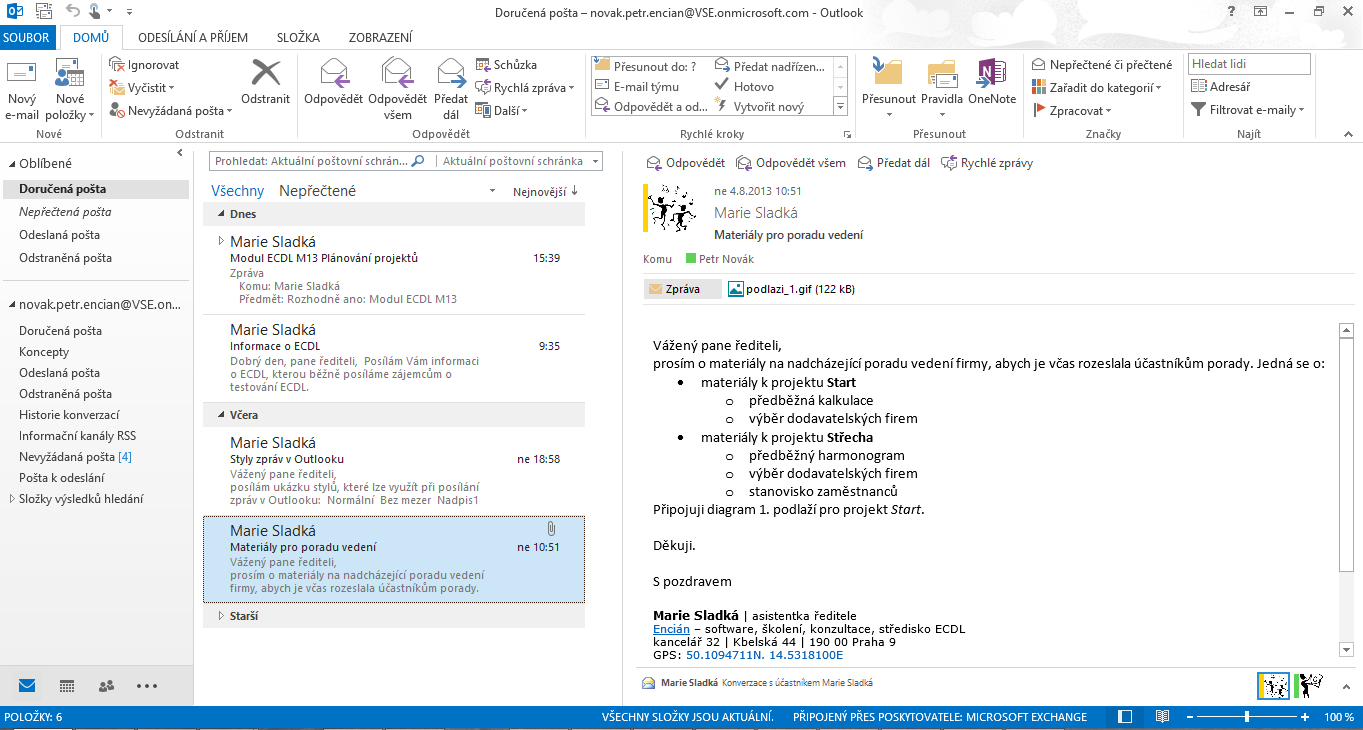The image size is (1363, 730).
Task: Expand the Starší message group
Action: 222,616
